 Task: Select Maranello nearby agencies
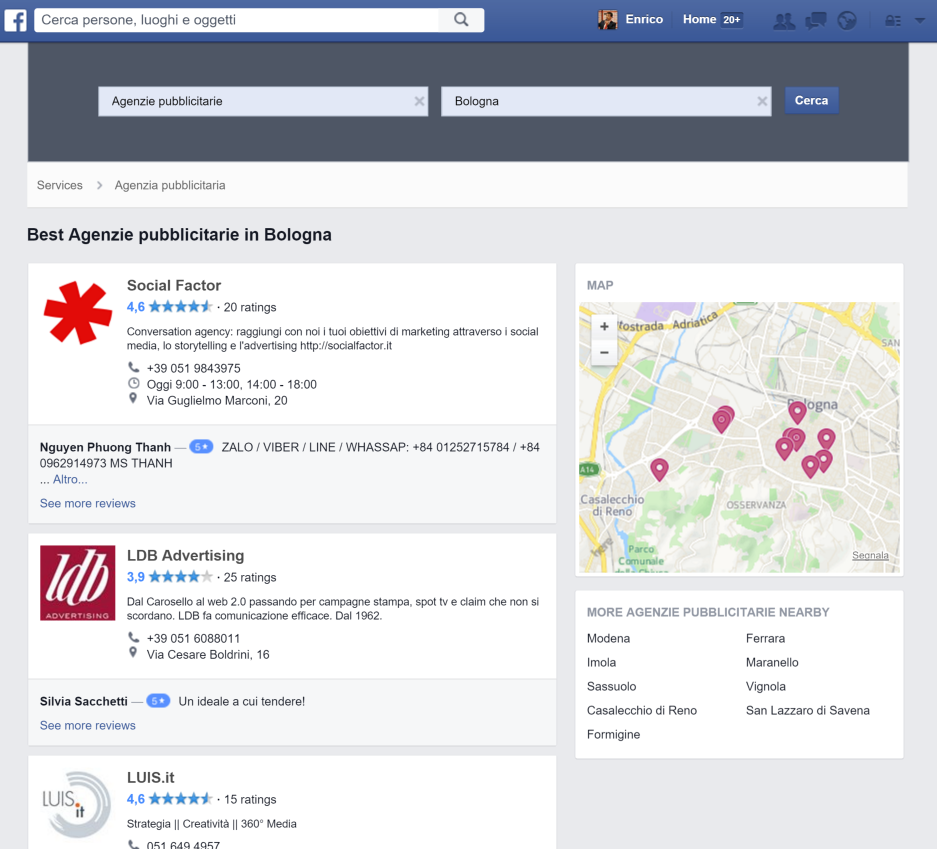(x=772, y=662)
